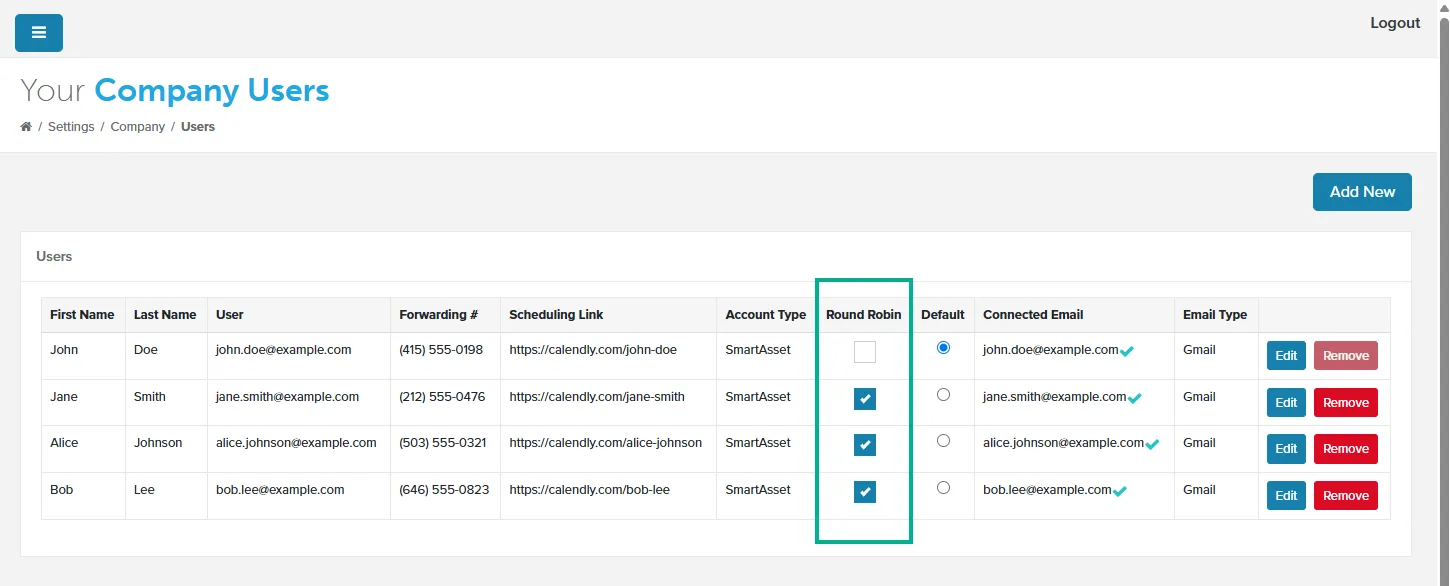This screenshot has height=586, width=1450.
Task: Enable Round Robin for John Doe
Action: click(x=865, y=352)
